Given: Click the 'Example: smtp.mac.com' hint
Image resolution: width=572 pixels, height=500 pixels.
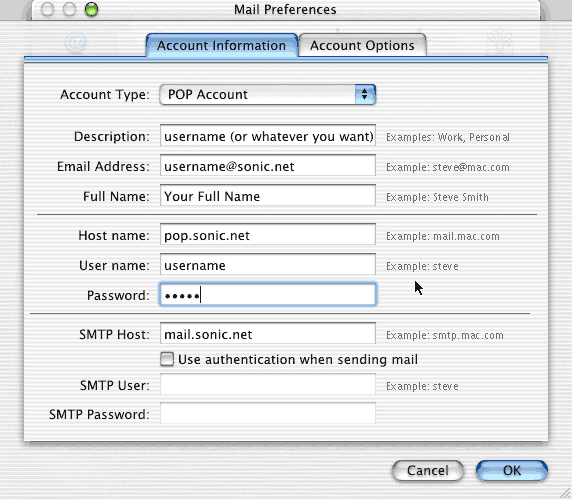Looking at the screenshot, I should point(445,335).
